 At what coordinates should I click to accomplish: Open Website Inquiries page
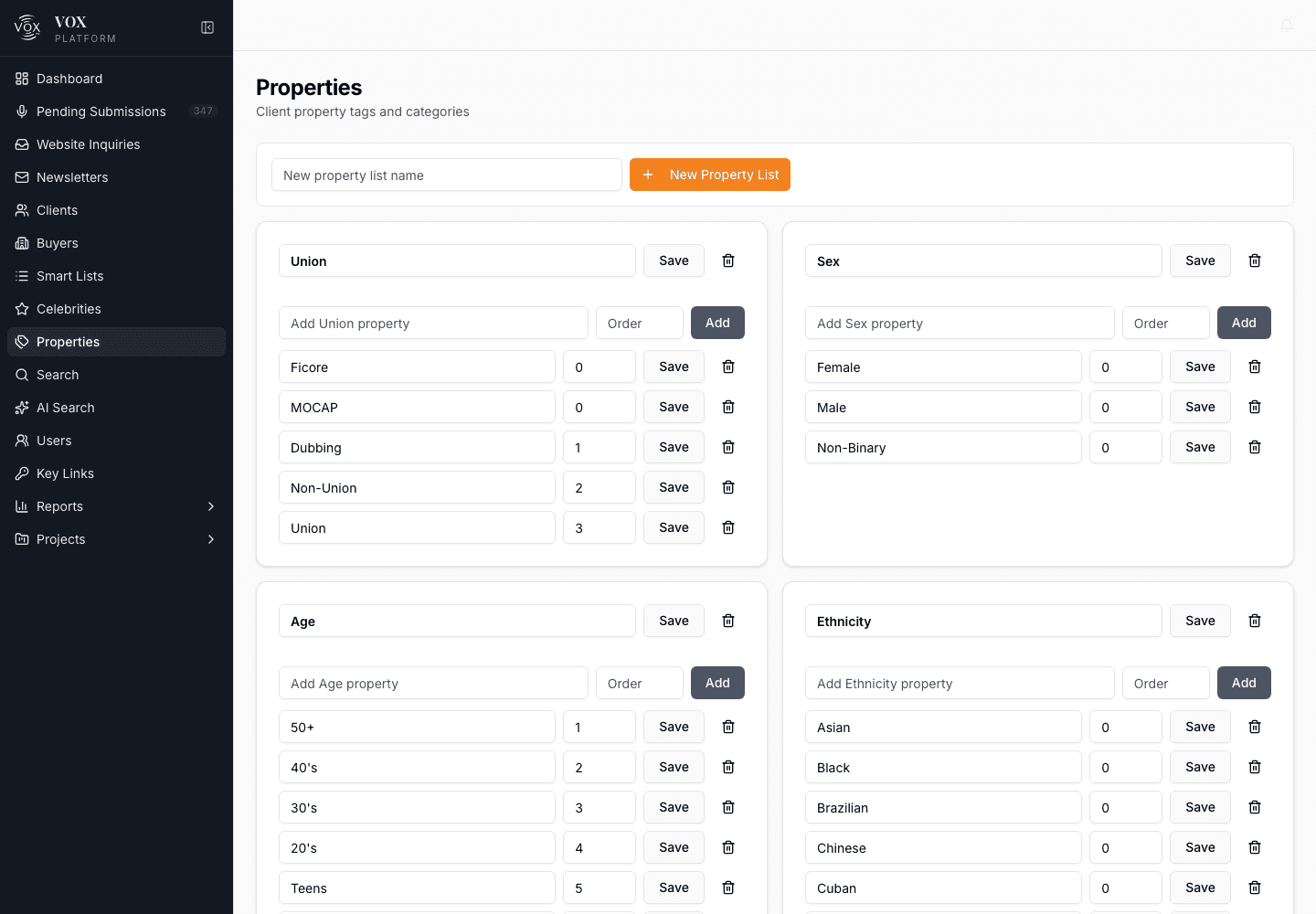coord(116,144)
